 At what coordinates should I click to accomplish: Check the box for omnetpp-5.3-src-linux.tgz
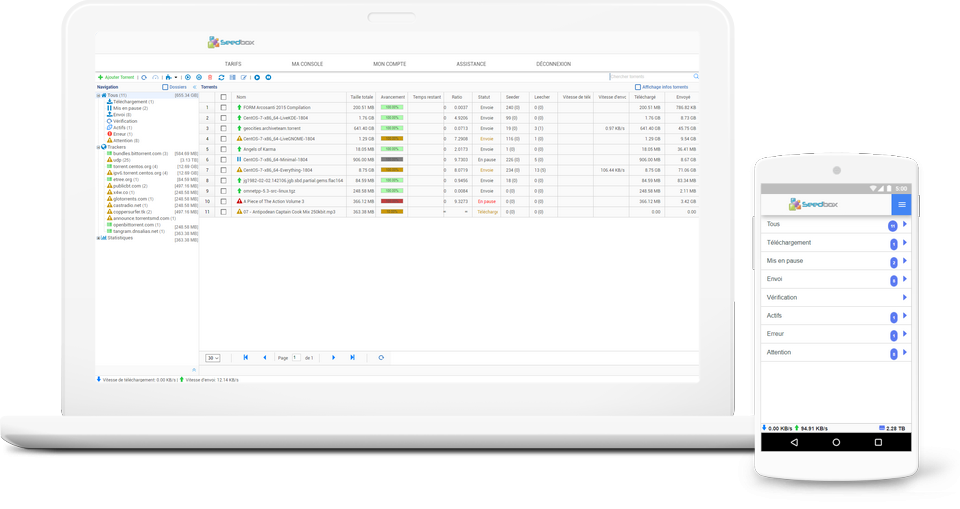point(223,190)
